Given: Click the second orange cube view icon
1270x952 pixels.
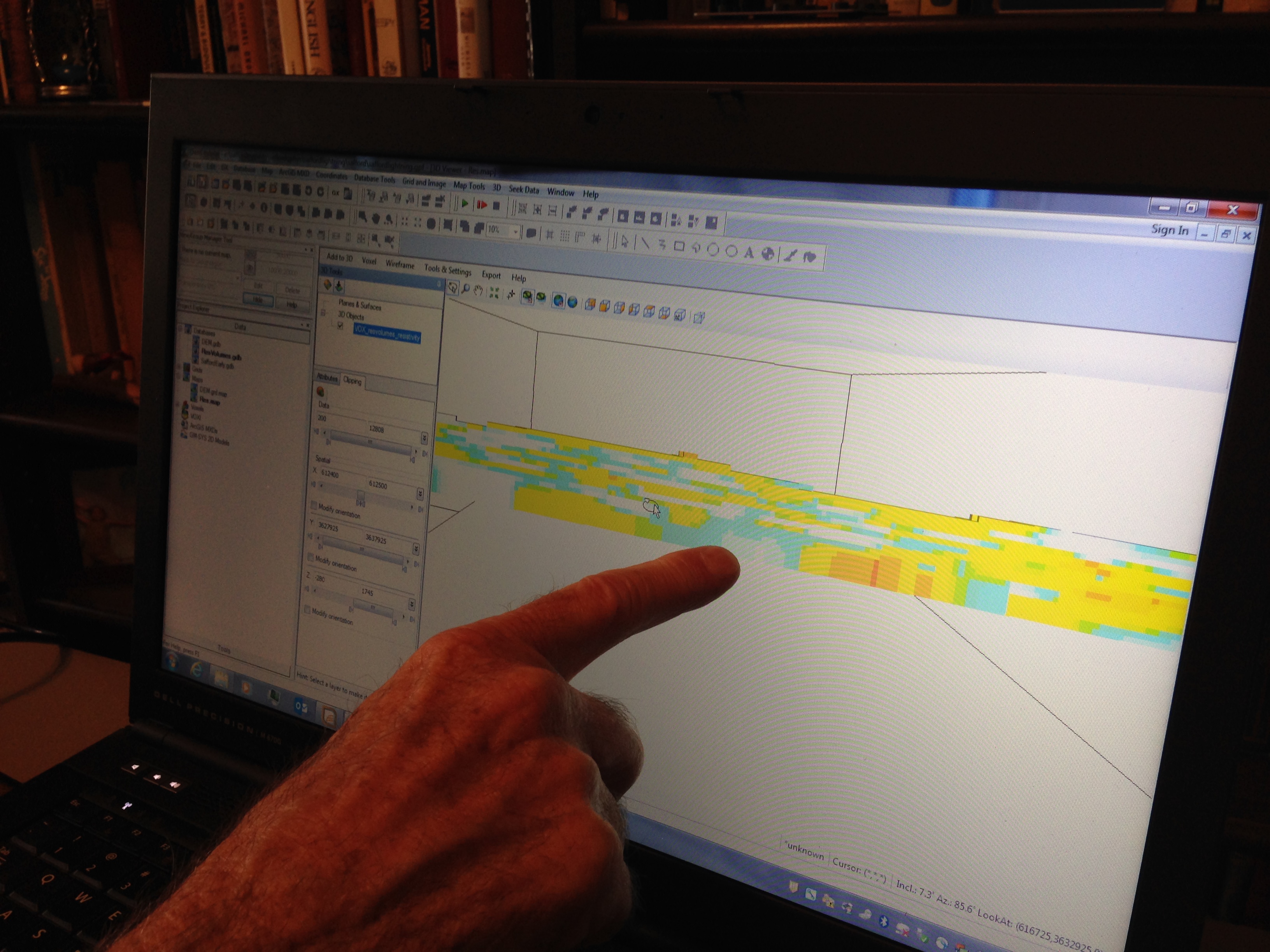Looking at the screenshot, I should click(604, 306).
